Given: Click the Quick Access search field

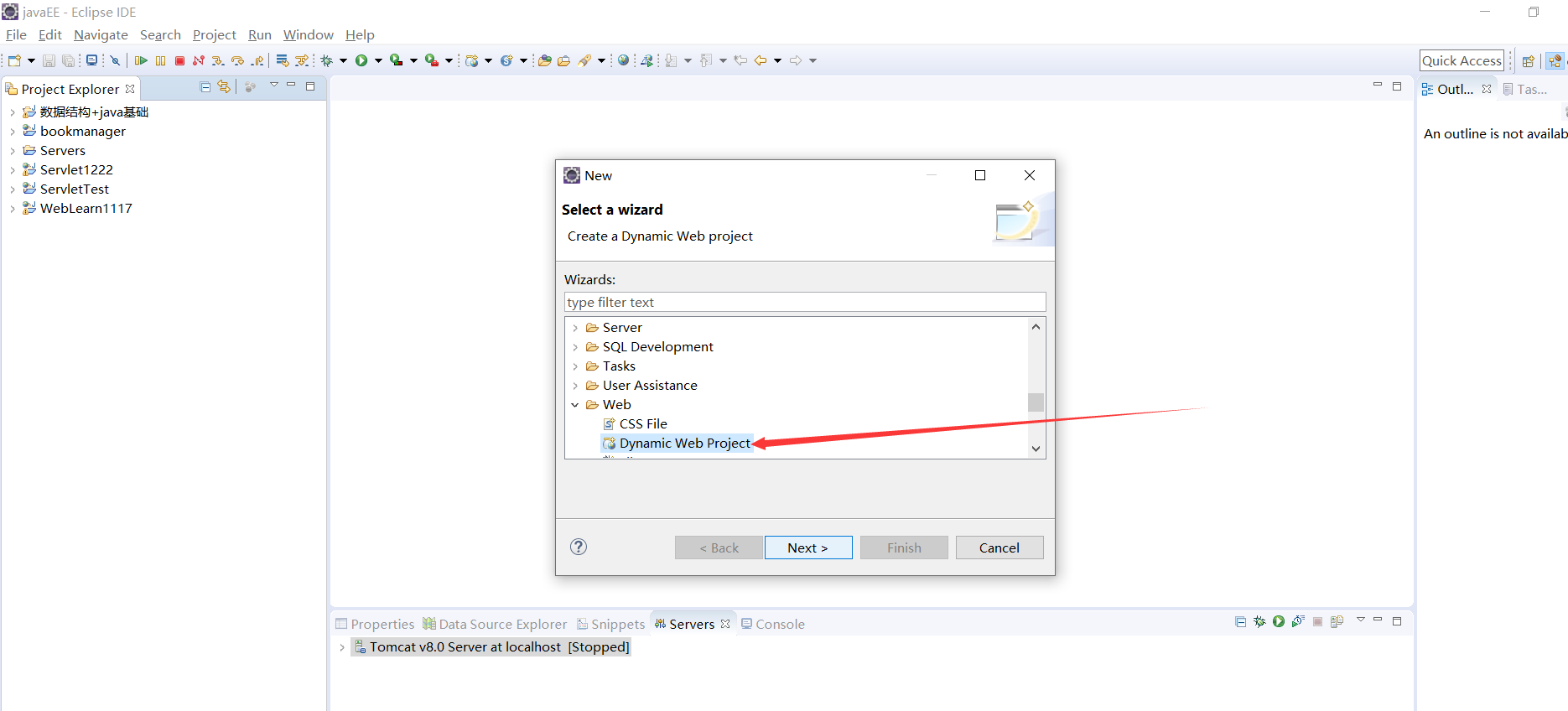Looking at the screenshot, I should pyautogui.click(x=1462, y=60).
